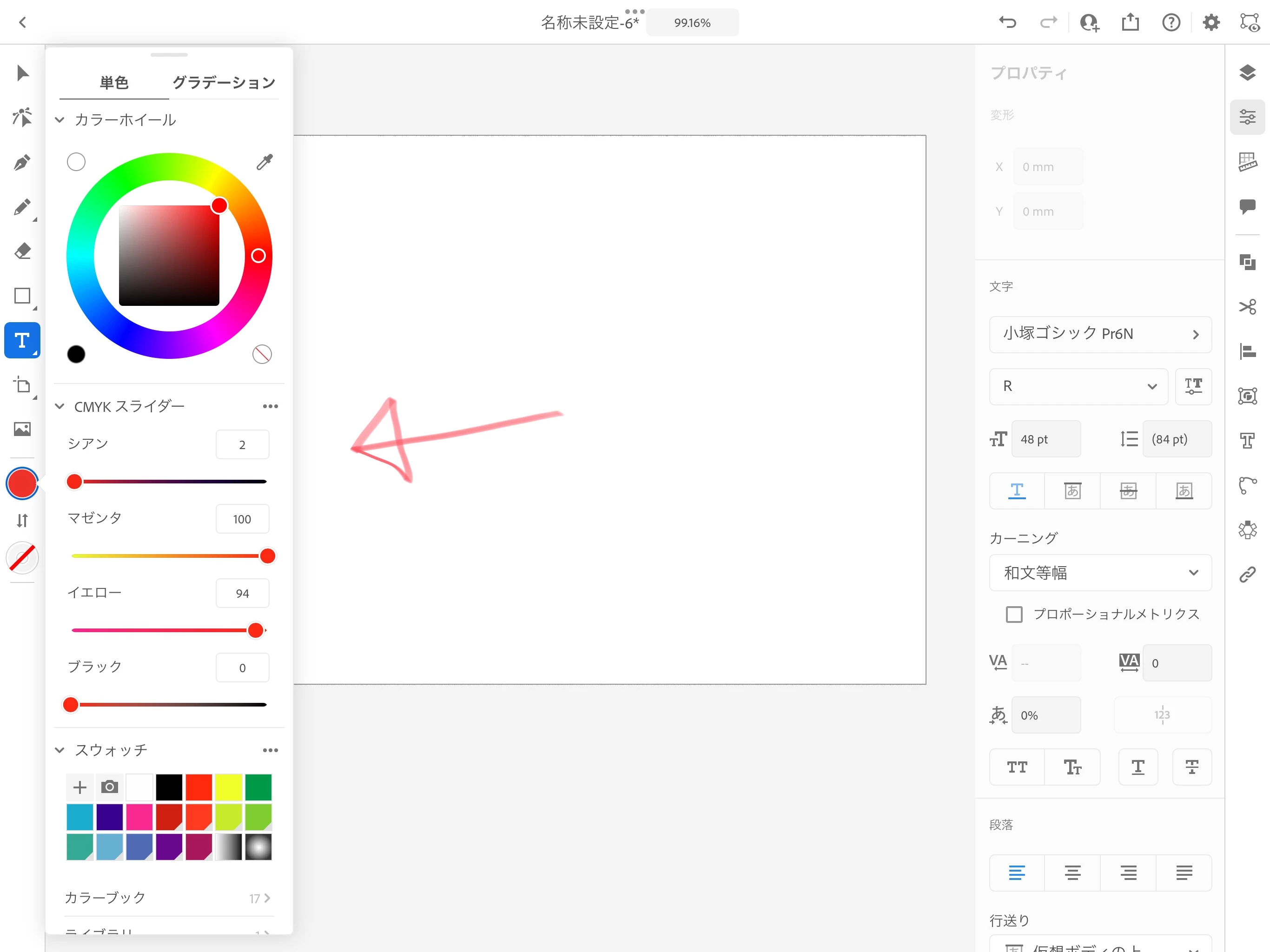Click the undo arrow
This screenshot has height=952, width=1270.
click(1008, 22)
